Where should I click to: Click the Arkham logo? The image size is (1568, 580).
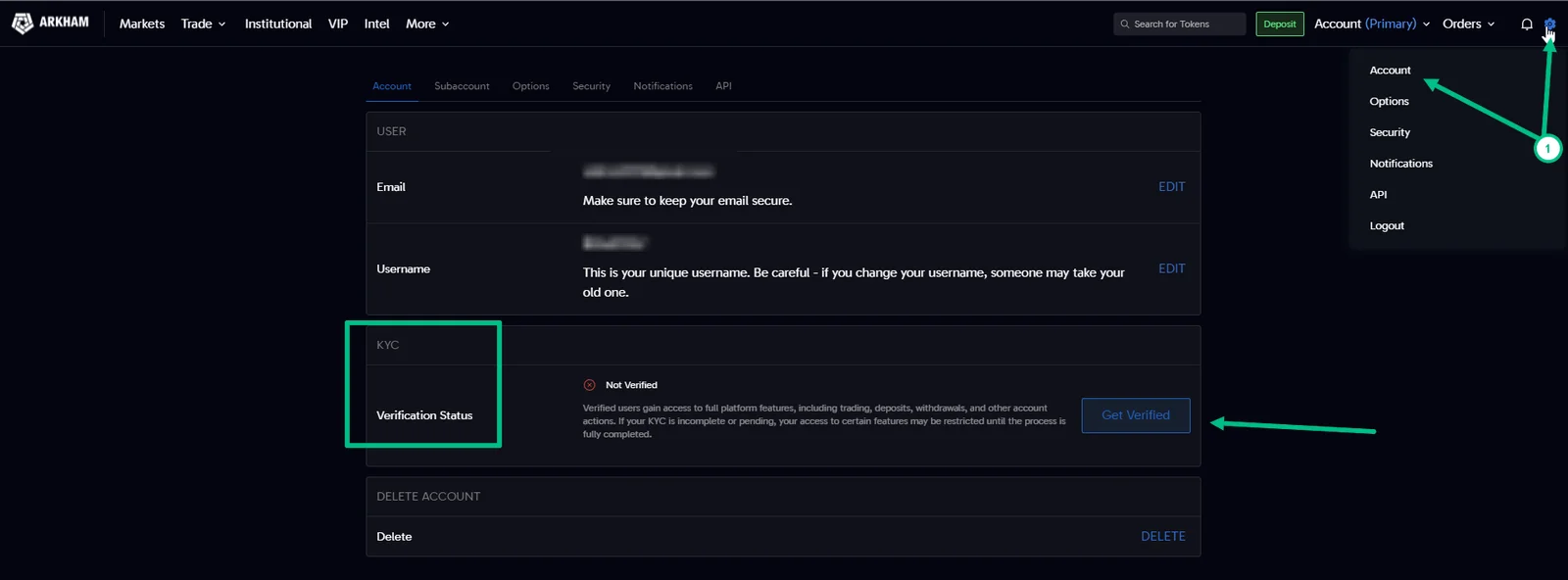(x=50, y=23)
